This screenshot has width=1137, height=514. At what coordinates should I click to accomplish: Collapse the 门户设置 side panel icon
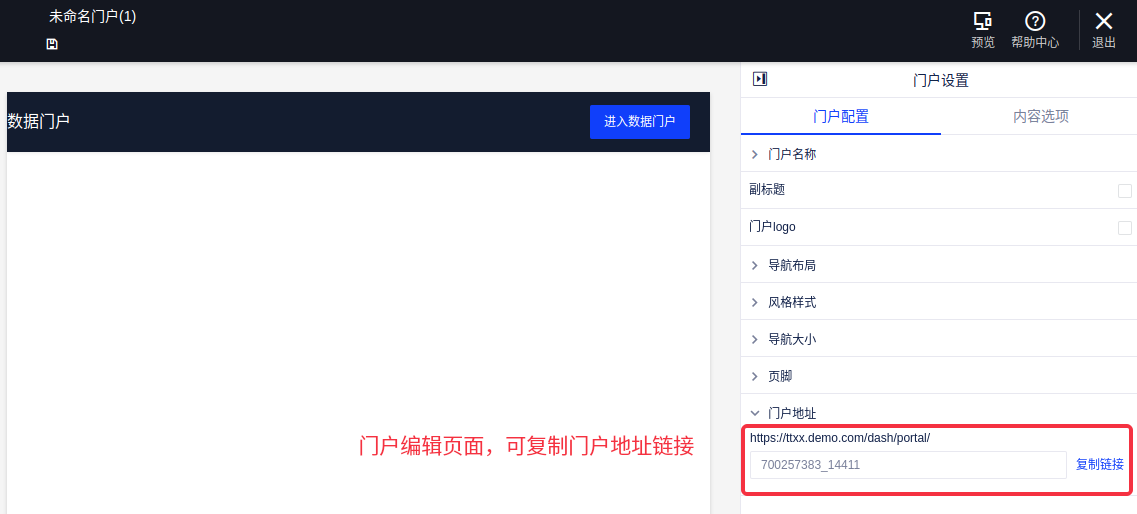pos(760,79)
